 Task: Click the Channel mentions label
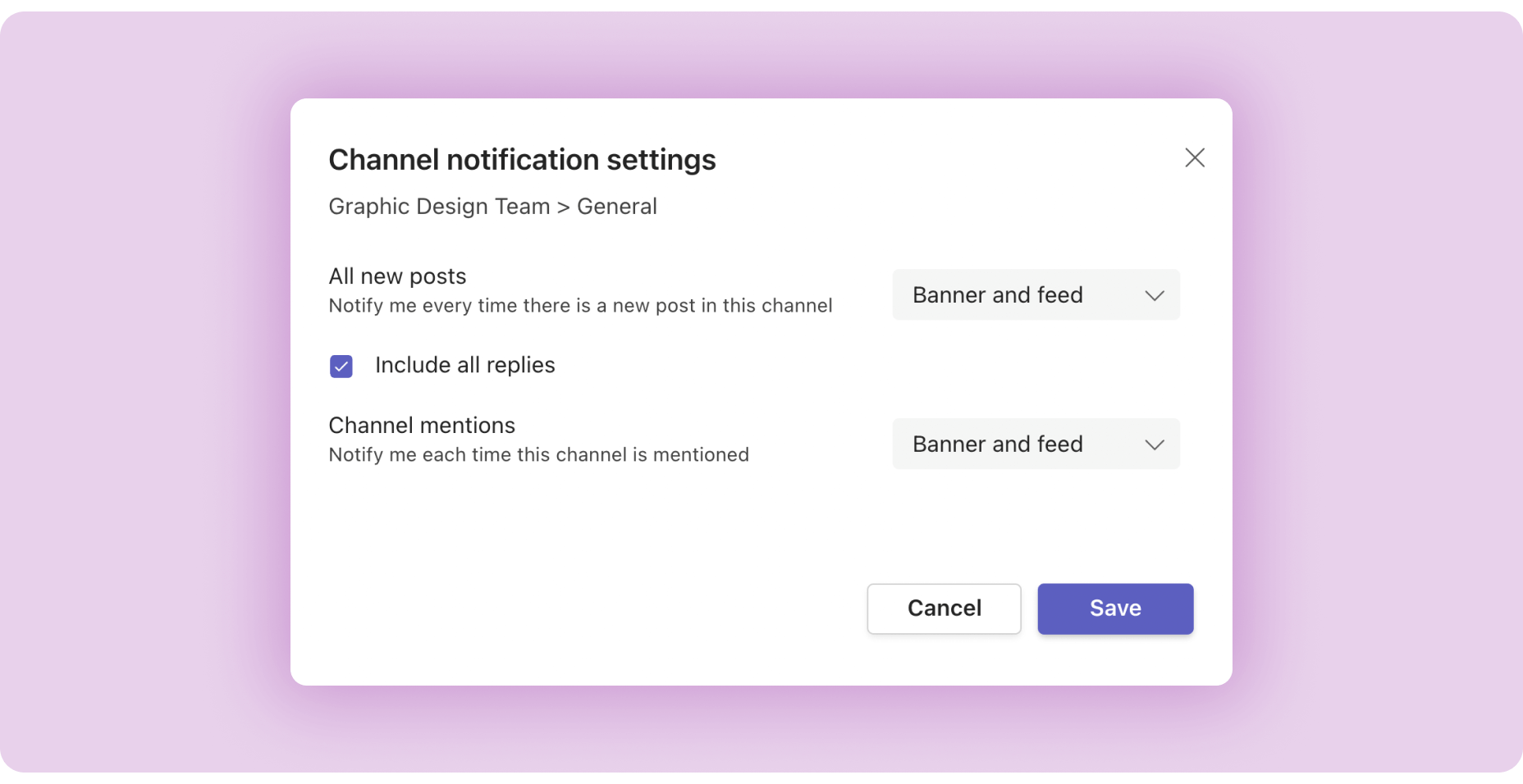pos(422,426)
